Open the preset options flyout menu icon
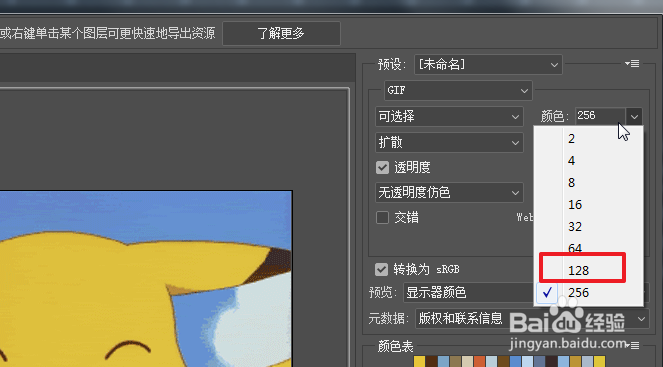The height and width of the screenshot is (367, 663). coord(632,64)
